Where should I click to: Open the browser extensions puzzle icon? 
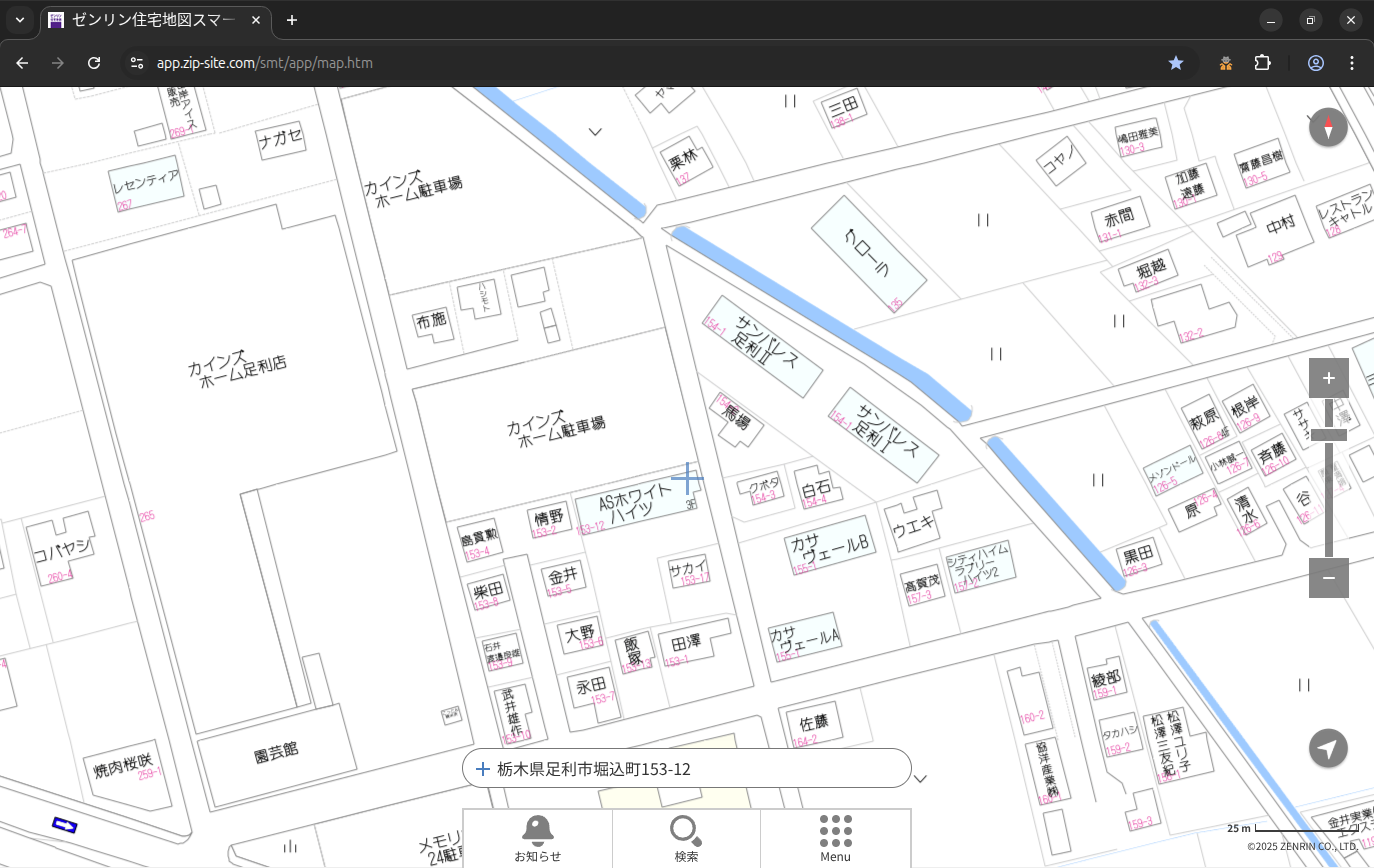(1263, 63)
